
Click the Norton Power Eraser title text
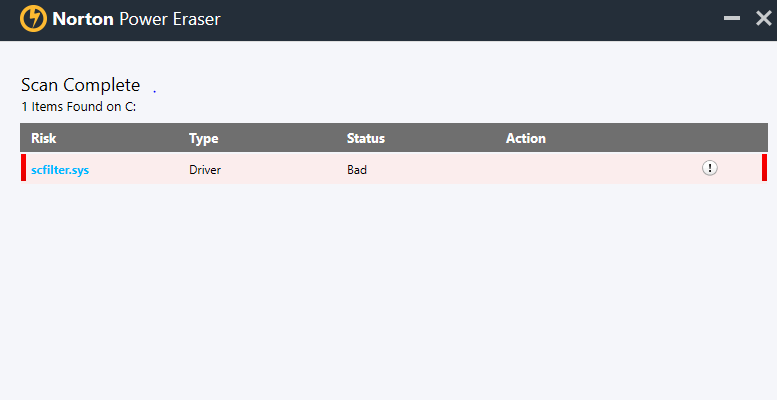point(136,19)
